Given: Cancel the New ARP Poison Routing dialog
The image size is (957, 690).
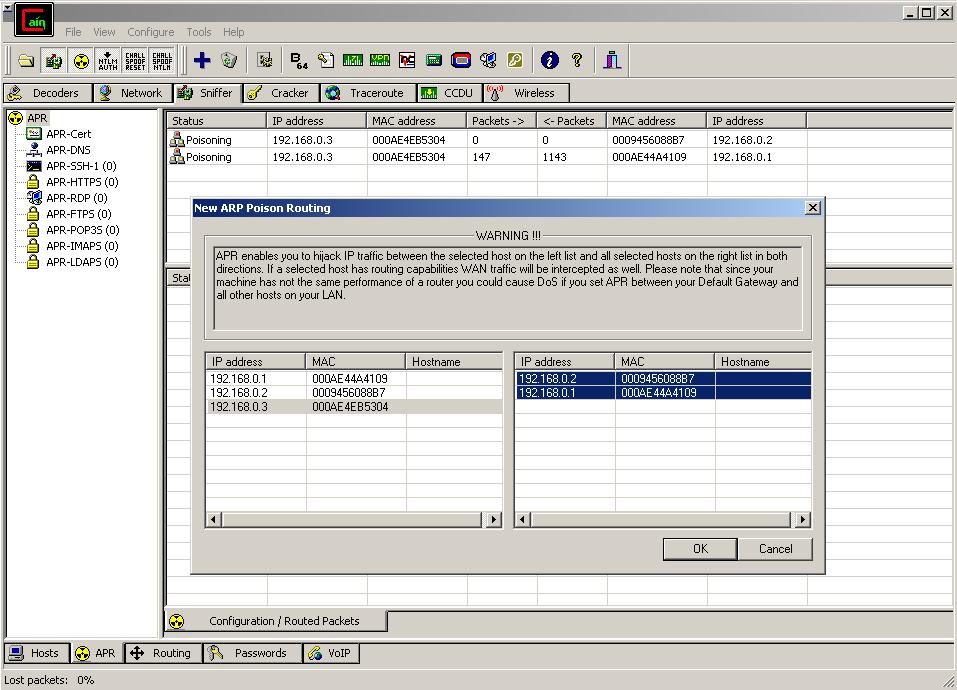Looking at the screenshot, I should 775,549.
